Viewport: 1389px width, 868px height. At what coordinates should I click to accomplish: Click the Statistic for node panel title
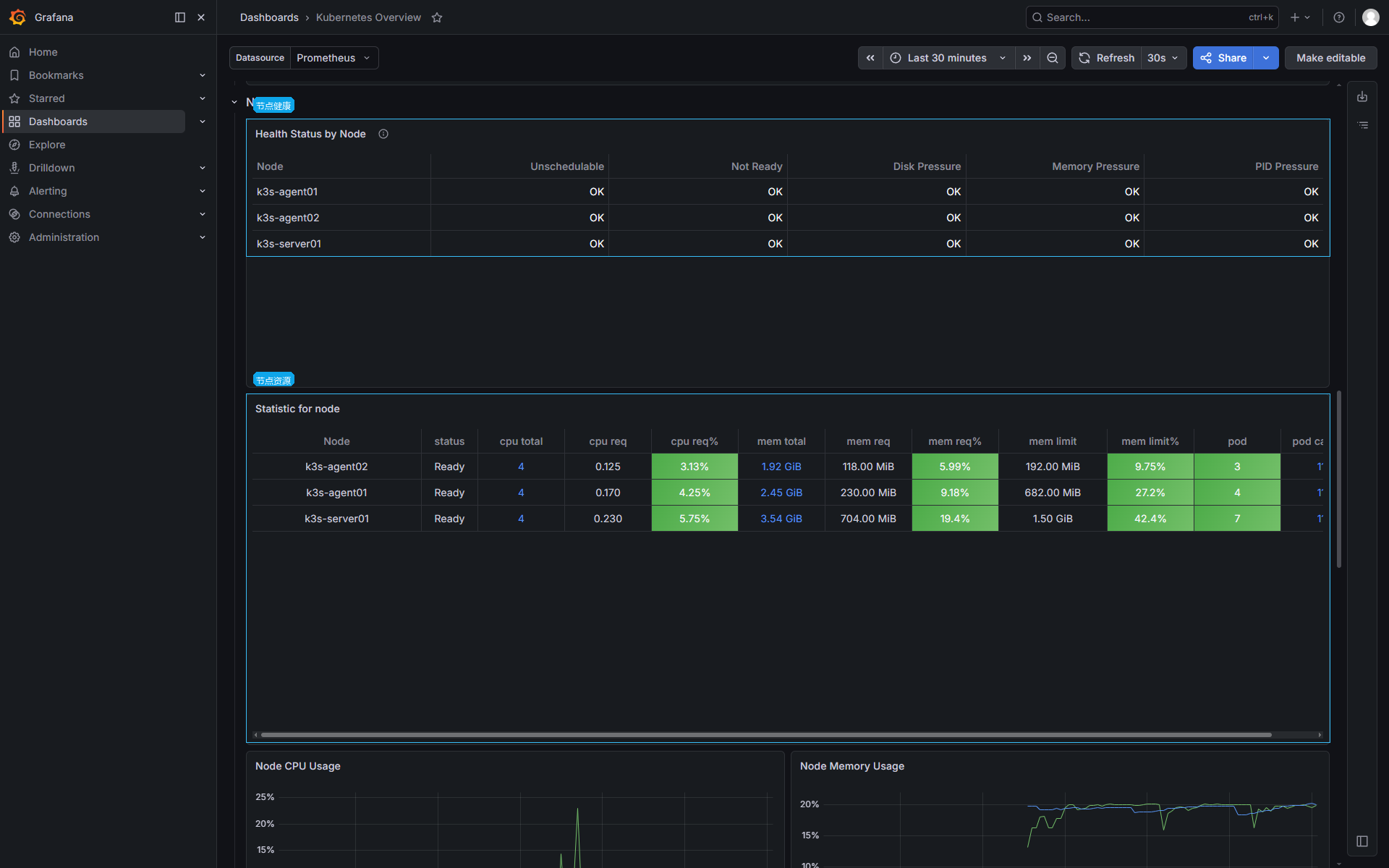pyautogui.click(x=297, y=409)
